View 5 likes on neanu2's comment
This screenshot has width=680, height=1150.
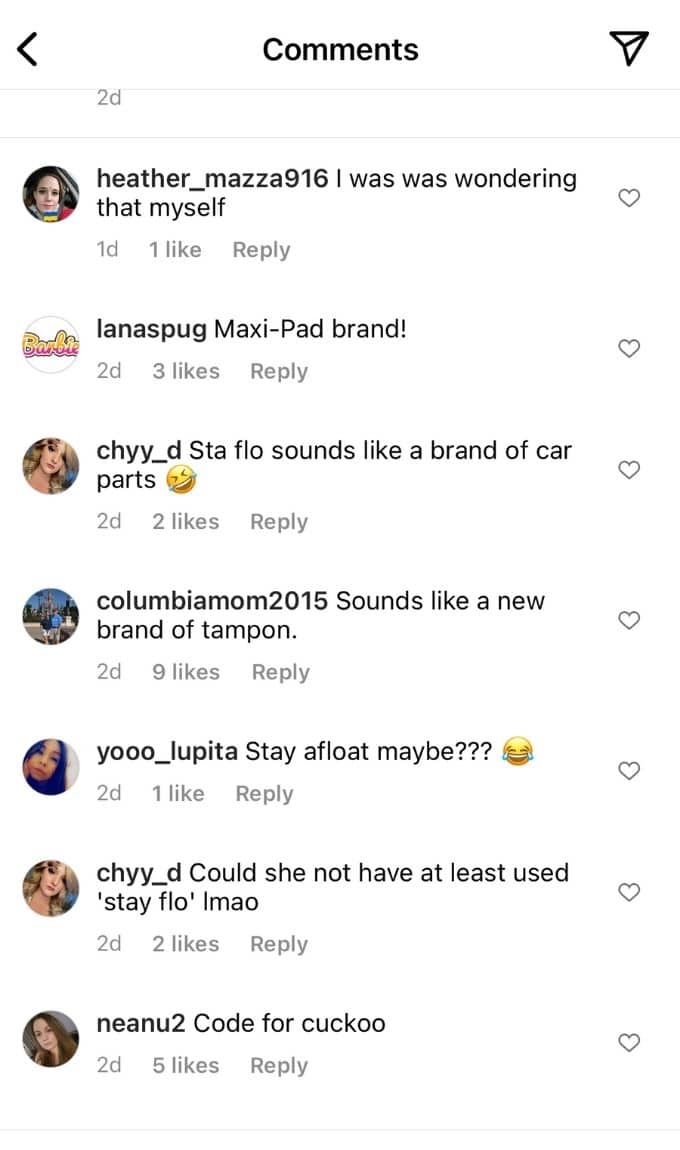186,1065
